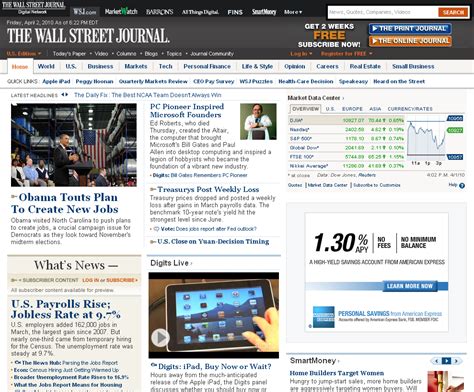Image resolution: width=474 pixels, height=392 pixels.
Task: Click The Daily Fix latest headline
Action: (148, 95)
